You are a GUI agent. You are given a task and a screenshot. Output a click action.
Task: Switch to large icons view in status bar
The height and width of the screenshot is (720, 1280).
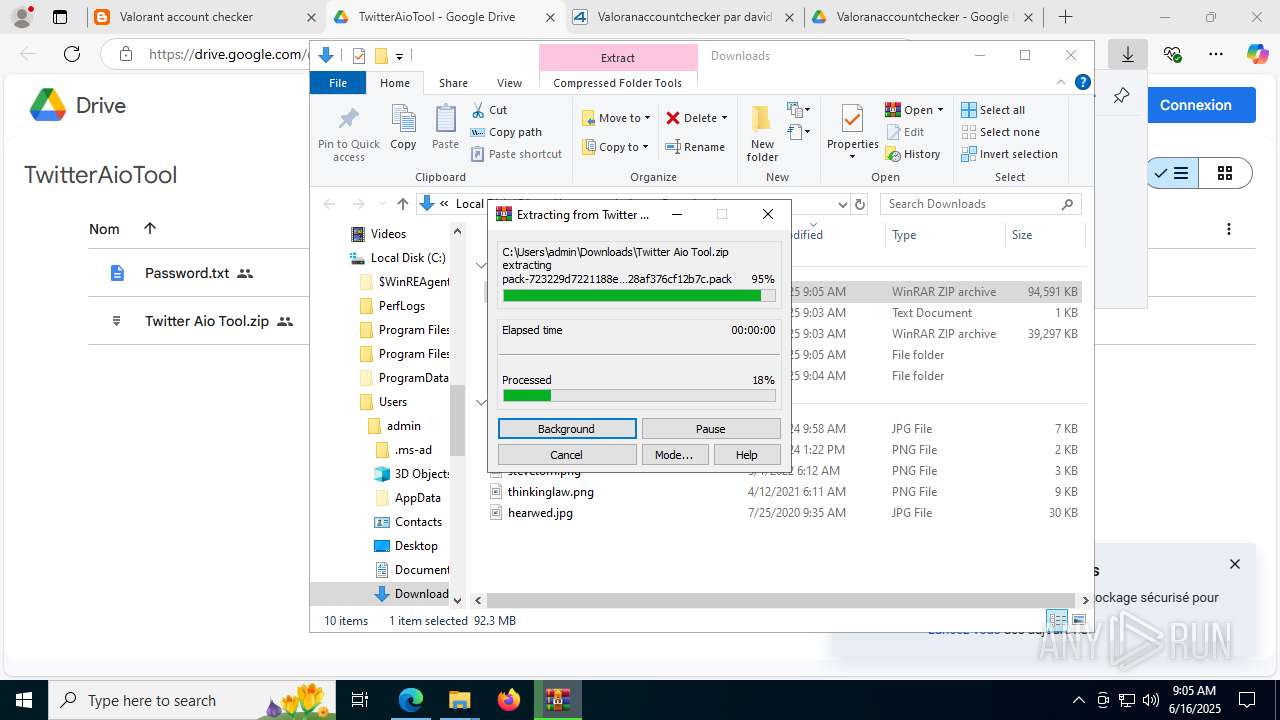pos(1079,621)
